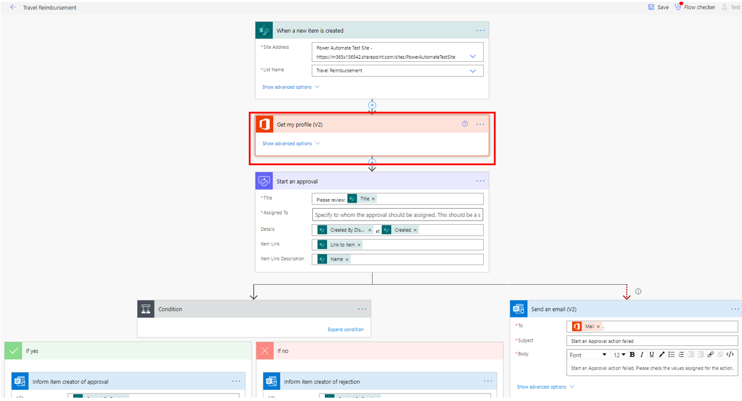
Task: Insert a step below the trigger card
Action: (372, 105)
